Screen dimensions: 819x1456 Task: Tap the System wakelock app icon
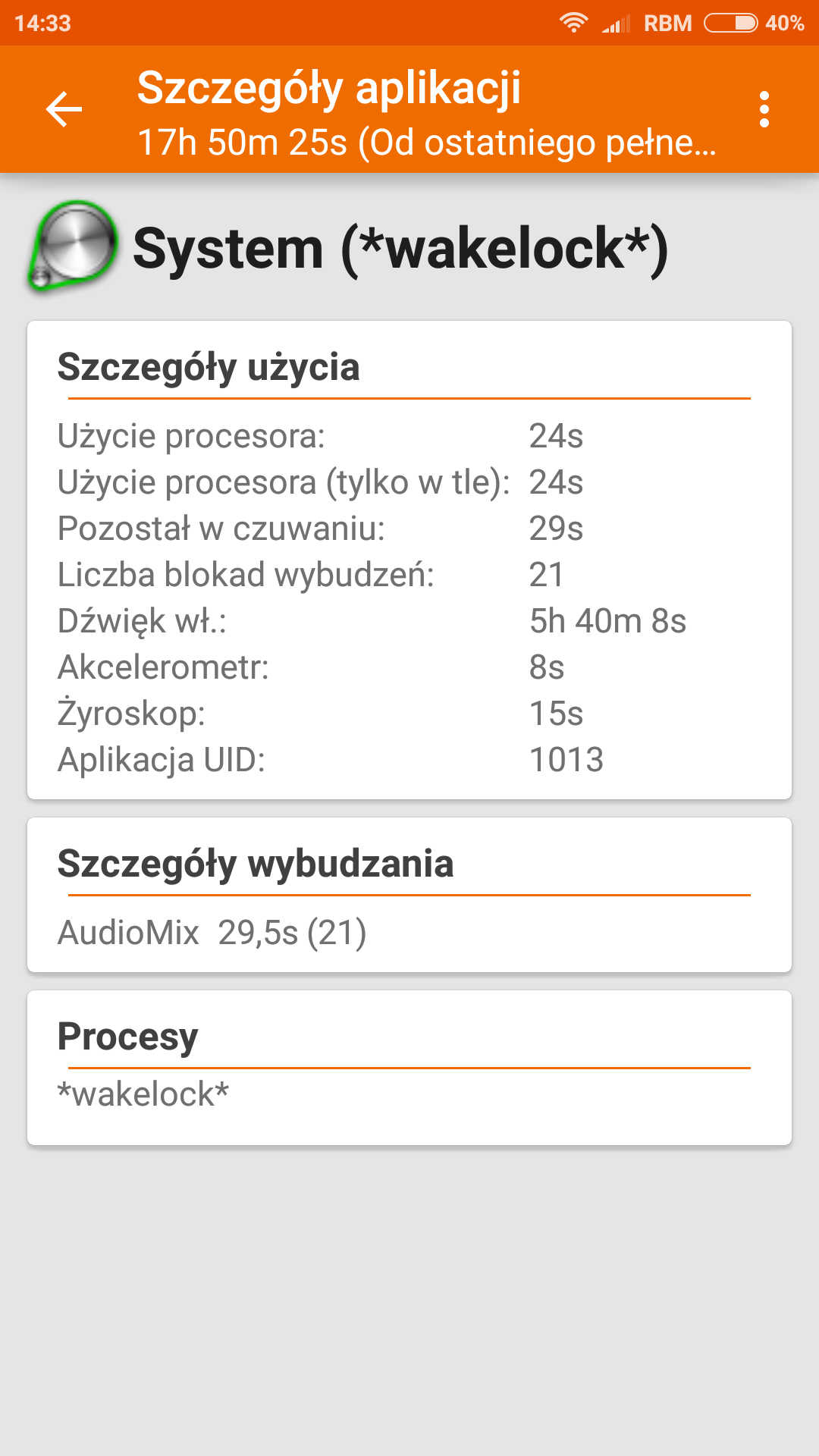click(x=72, y=246)
